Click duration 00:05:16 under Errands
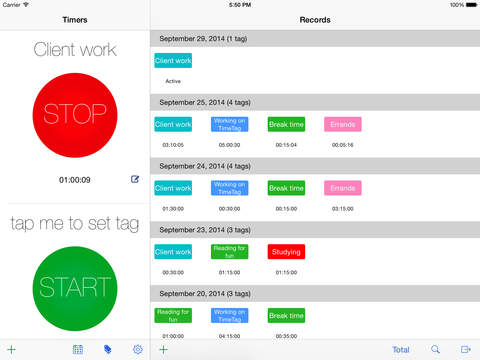This screenshot has width=480, height=360. click(343, 145)
